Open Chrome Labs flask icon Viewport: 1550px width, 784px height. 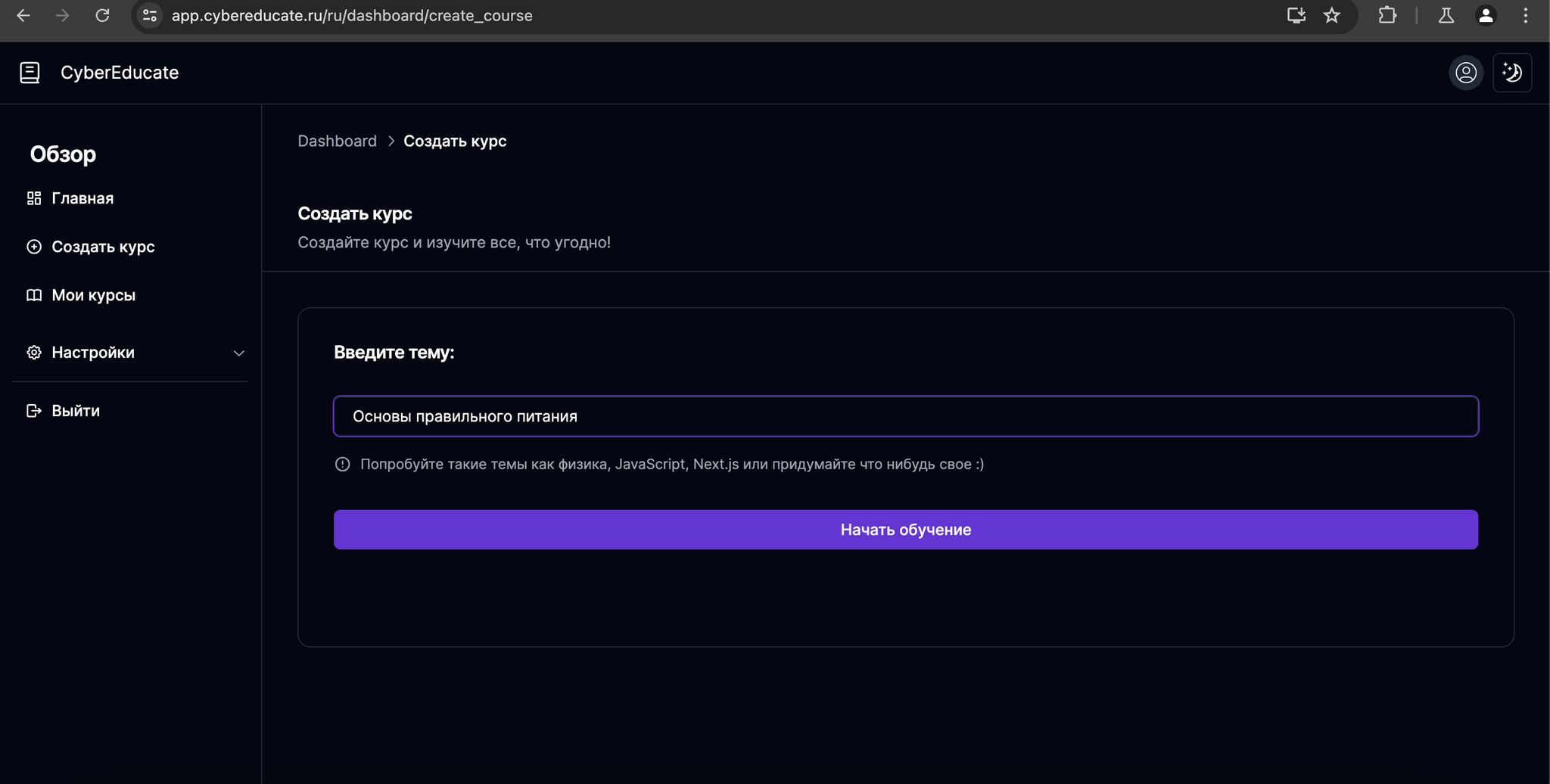1446,15
